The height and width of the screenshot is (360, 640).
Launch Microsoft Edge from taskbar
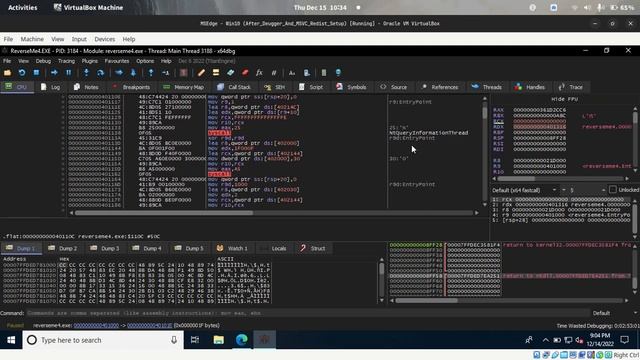tap(242, 340)
